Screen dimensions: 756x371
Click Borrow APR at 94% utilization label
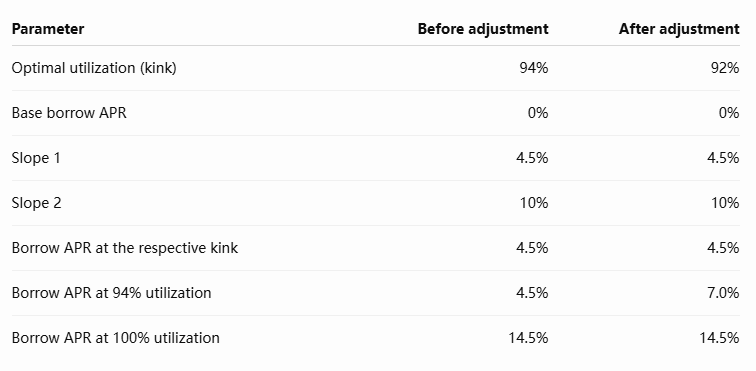tap(111, 293)
